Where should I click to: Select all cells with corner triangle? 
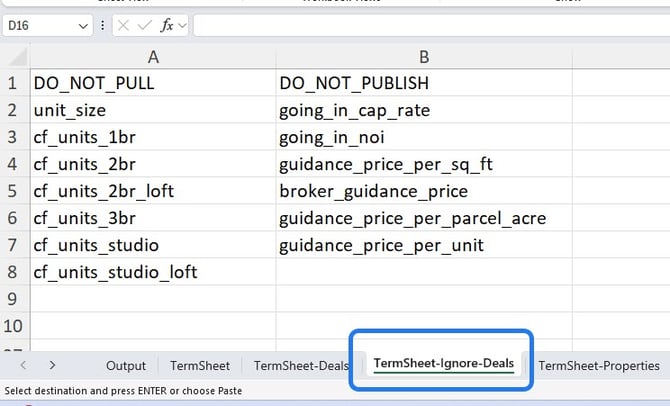(17, 57)
